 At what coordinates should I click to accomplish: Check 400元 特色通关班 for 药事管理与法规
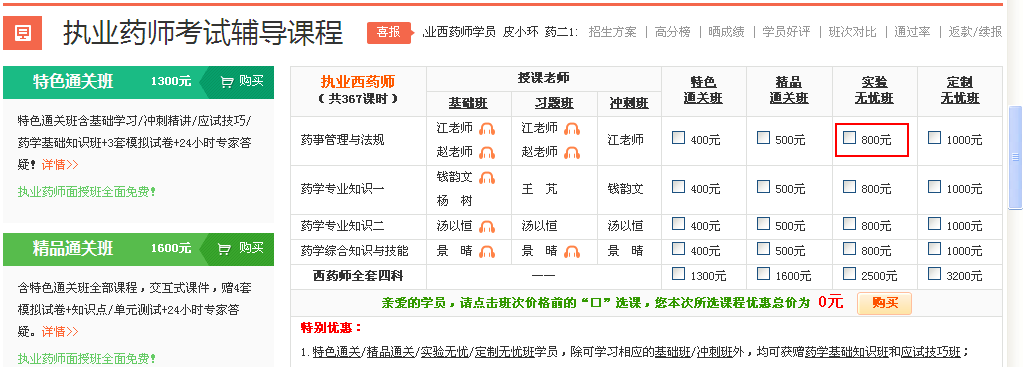pyautogui.click(x=679, y=138)
